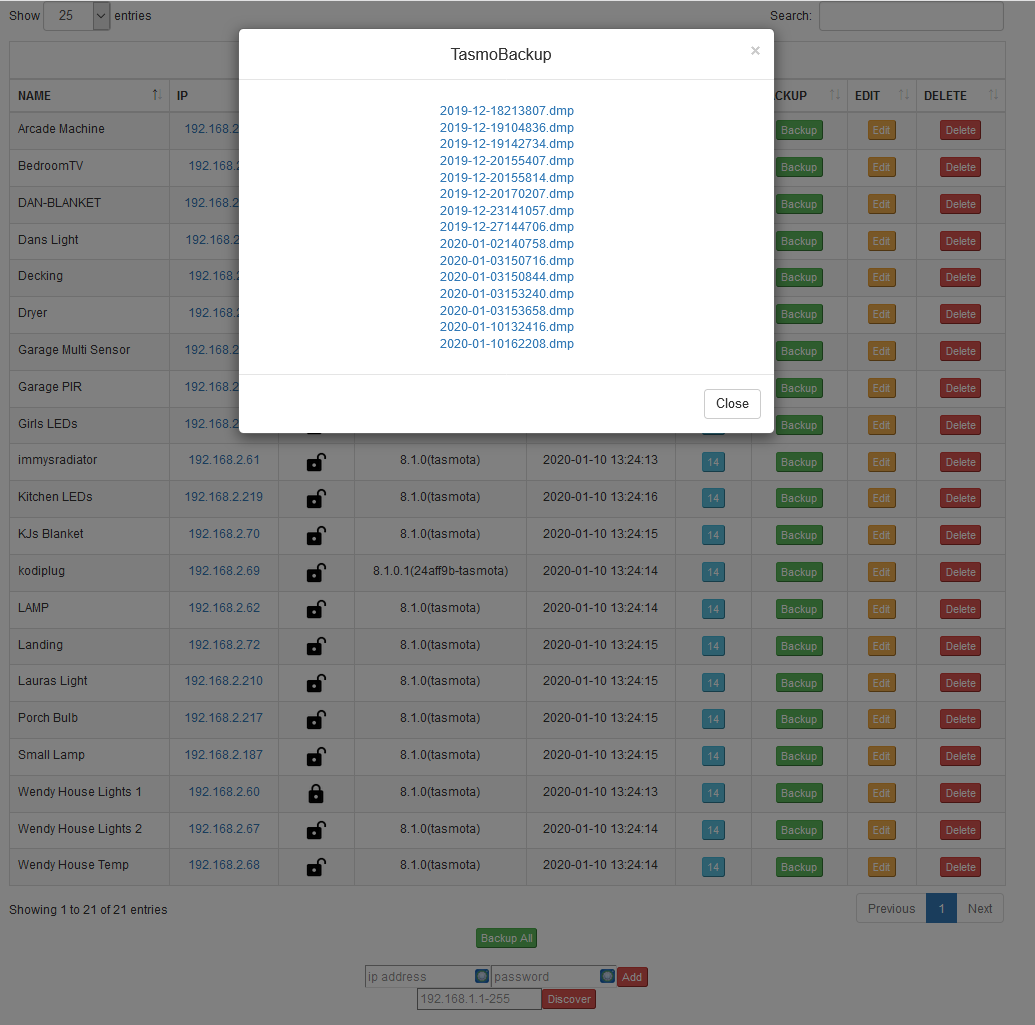Click padlock icon in Porch Bulb row
The image size is (1035, 1025).
click(316, 719)
